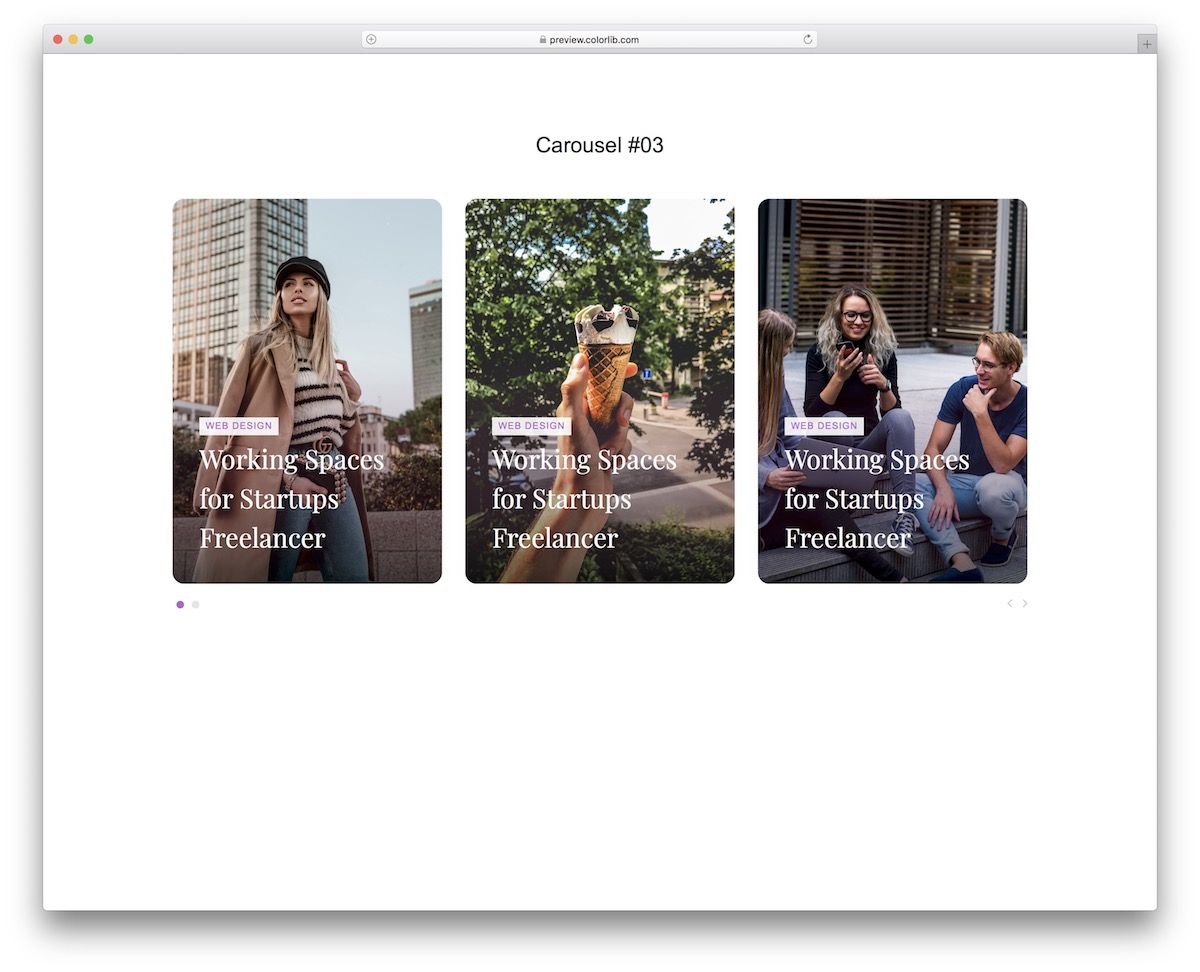Click the yellow minimize window button

click(x=73, y=39)
